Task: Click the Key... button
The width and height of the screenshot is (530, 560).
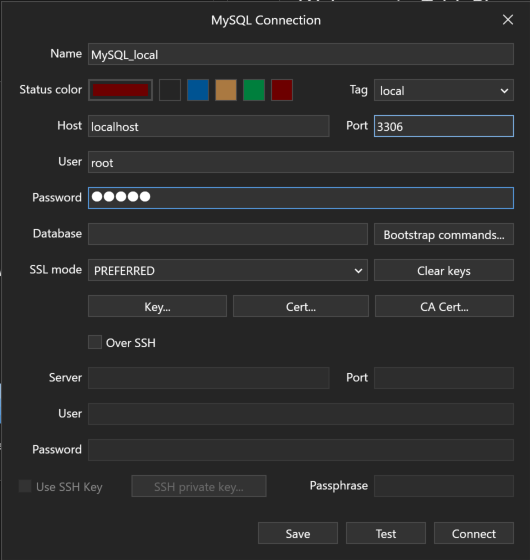Action: 158,306
